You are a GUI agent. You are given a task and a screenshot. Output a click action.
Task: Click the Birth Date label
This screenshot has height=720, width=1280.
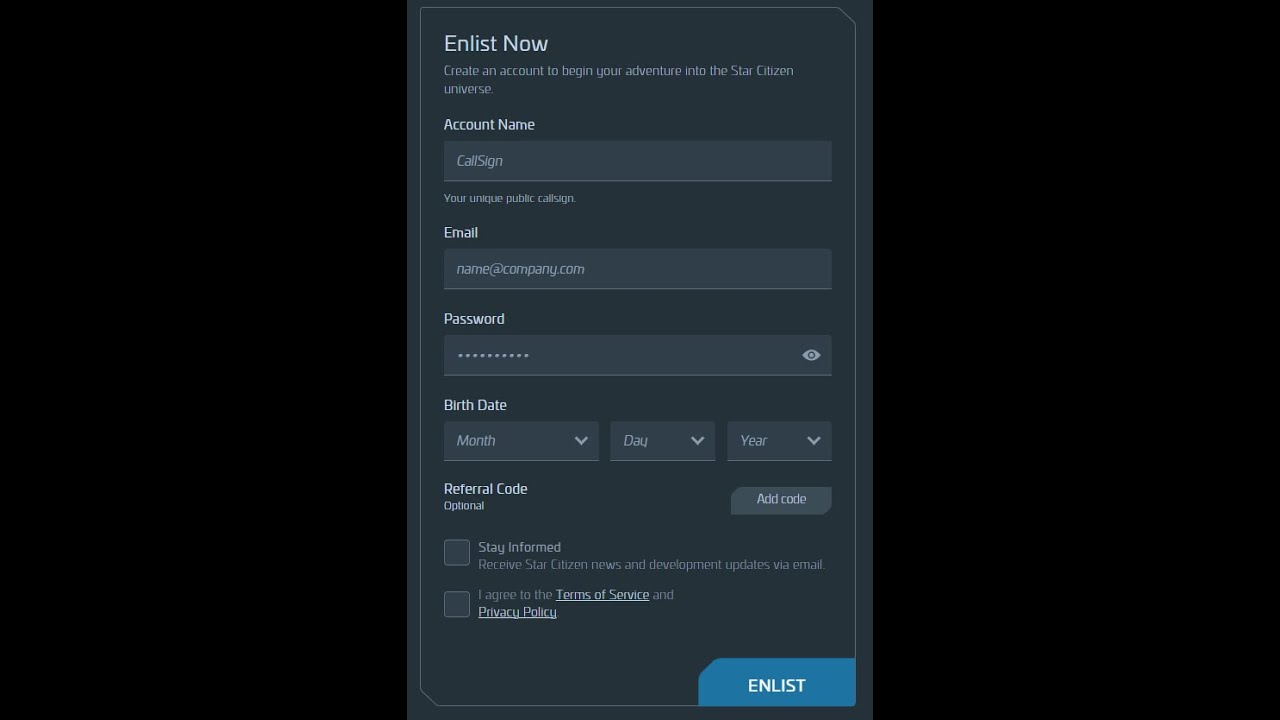tap(475, 405)
